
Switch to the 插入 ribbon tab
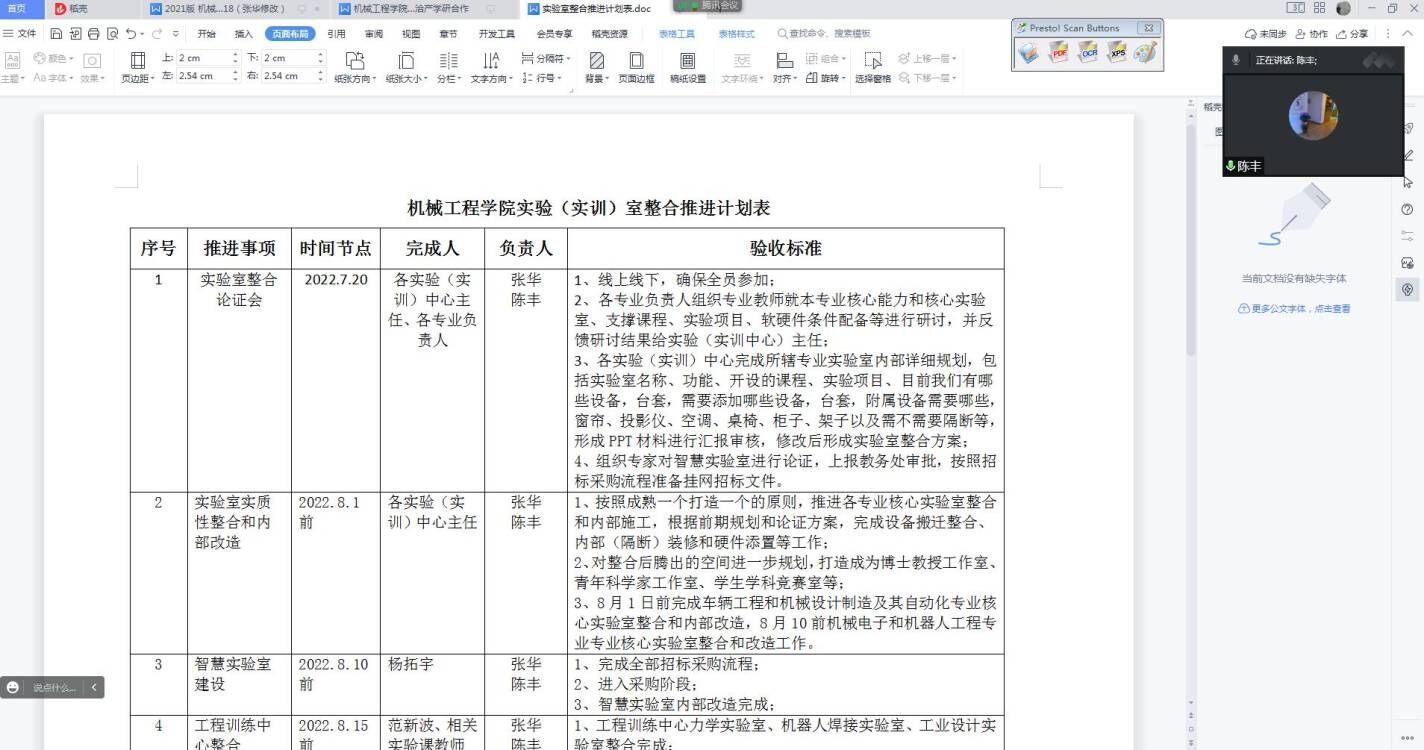(244, 34)
